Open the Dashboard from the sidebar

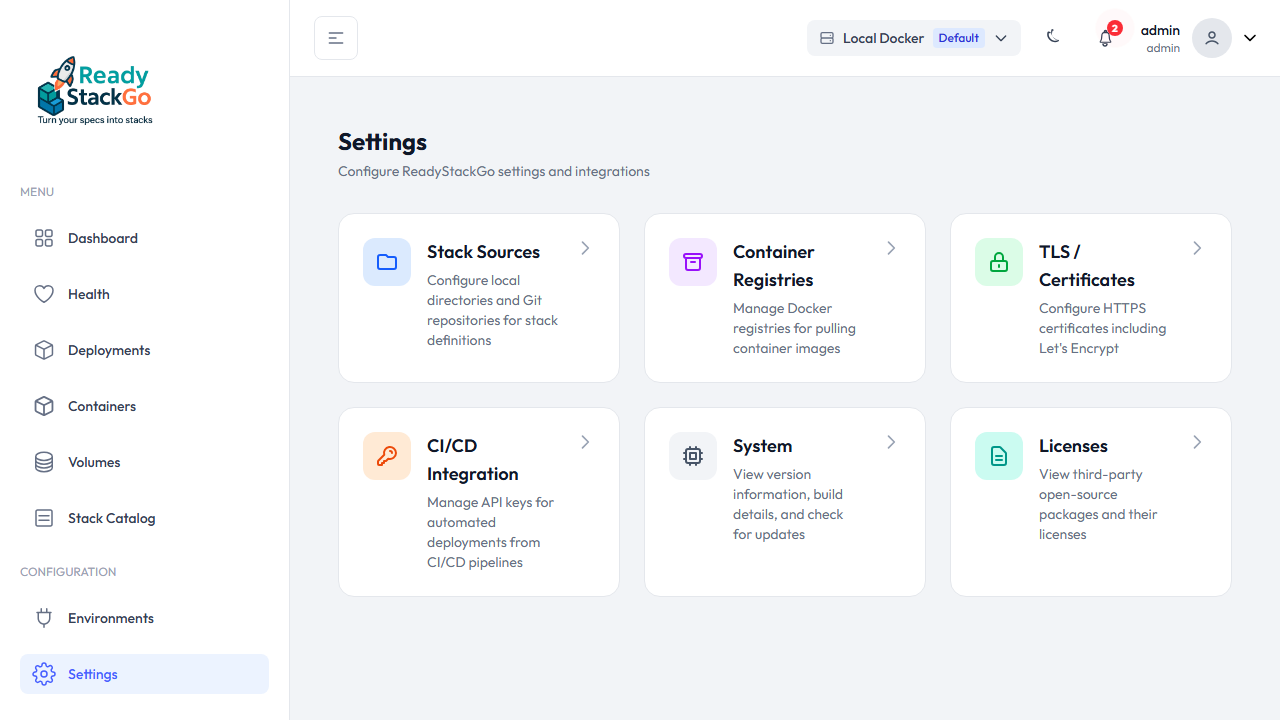click(x=102, y=238)
